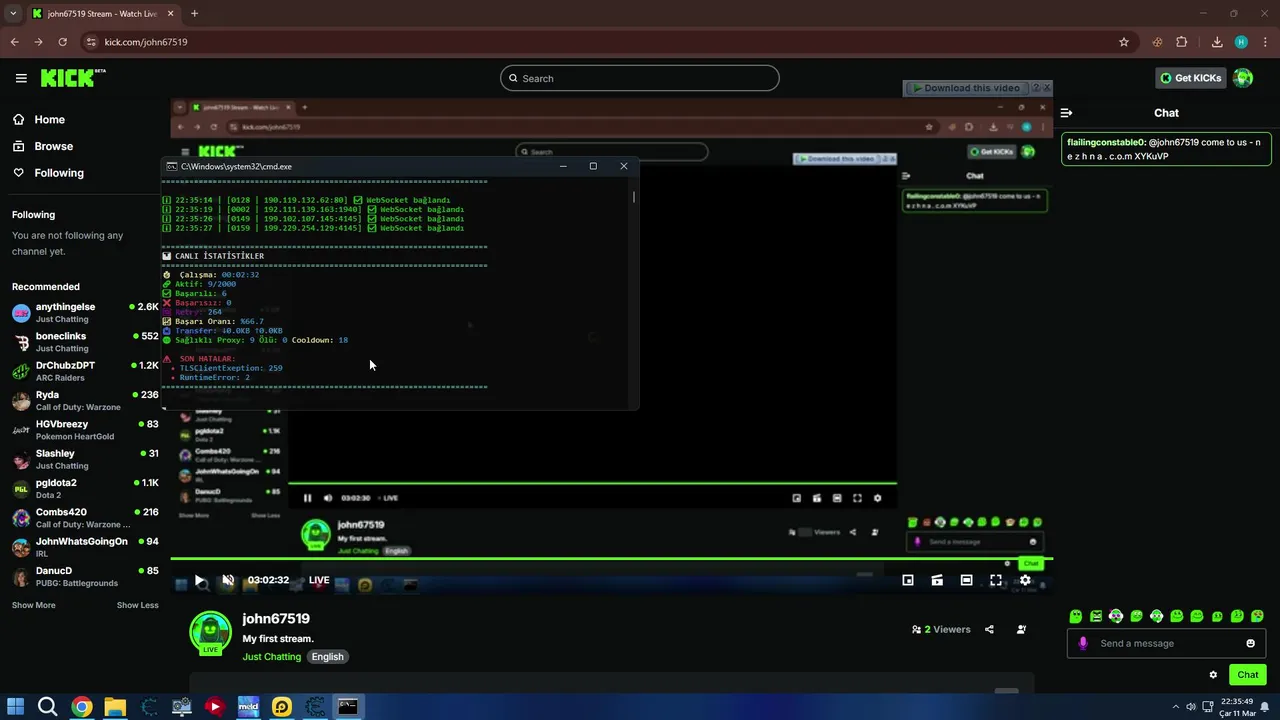The height and width of the screenshot is (720, 1280).
Task: Open the Kick hamburger menu
Action: coord(21,78)
